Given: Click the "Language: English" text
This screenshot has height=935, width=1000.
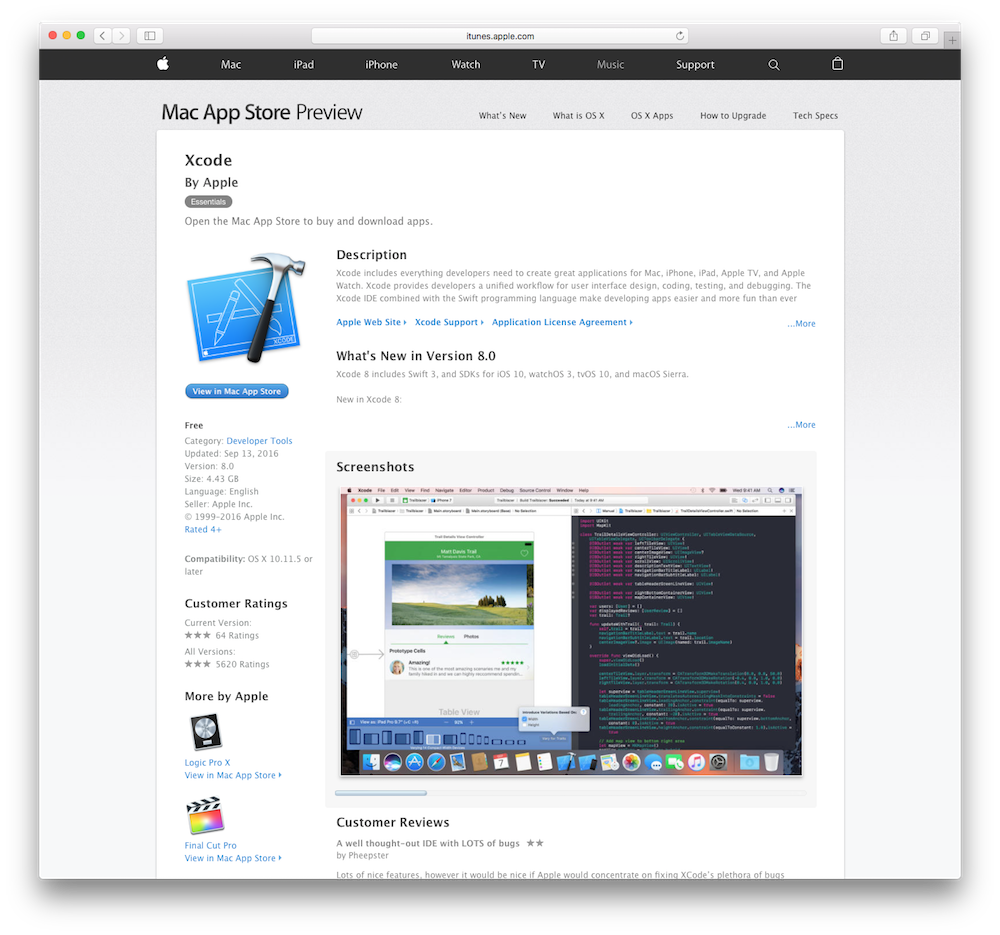Looking at the screenshot, I should (221, 492).
